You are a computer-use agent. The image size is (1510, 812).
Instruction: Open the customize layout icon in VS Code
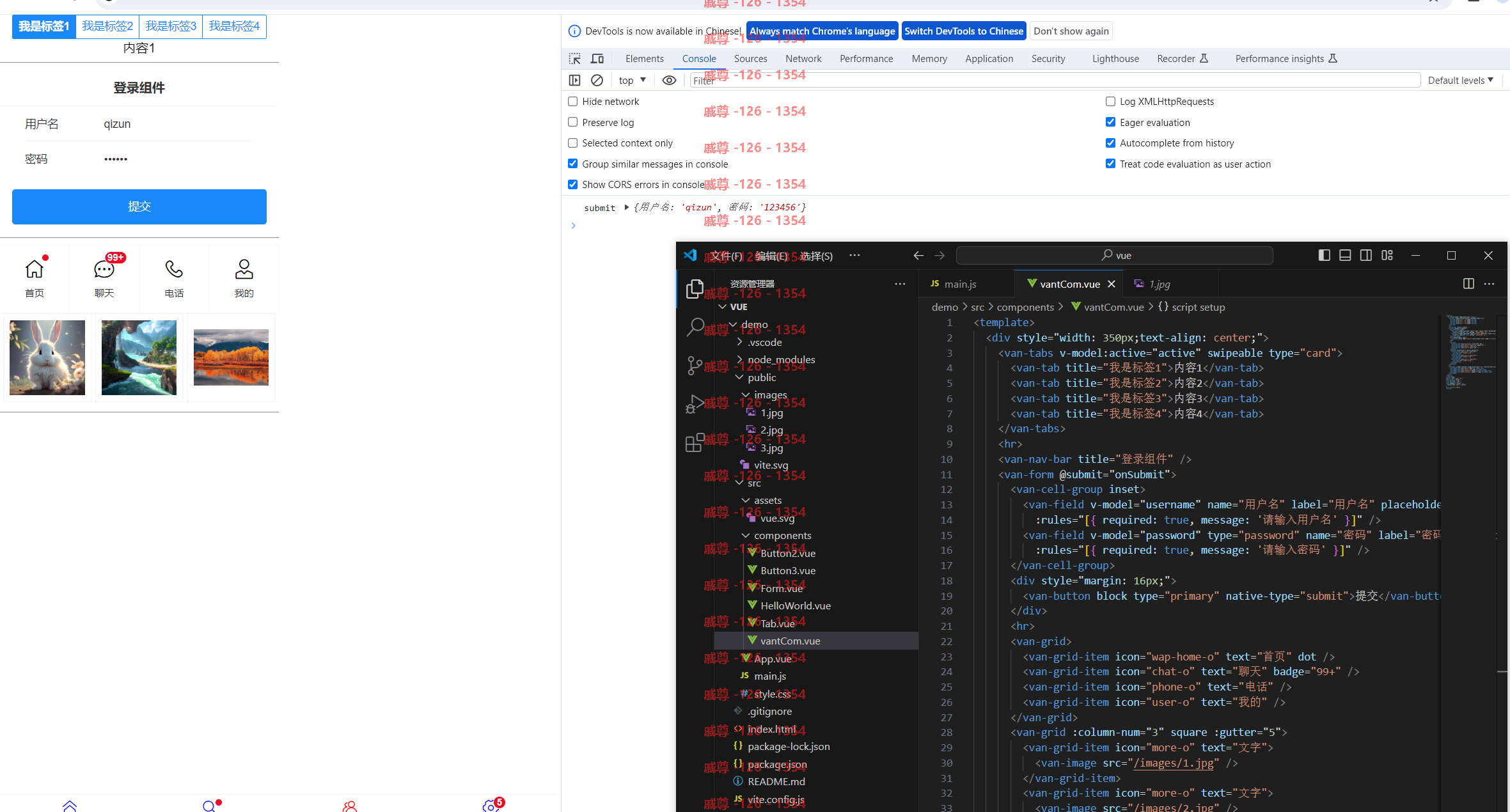(x=1387, y=255)
